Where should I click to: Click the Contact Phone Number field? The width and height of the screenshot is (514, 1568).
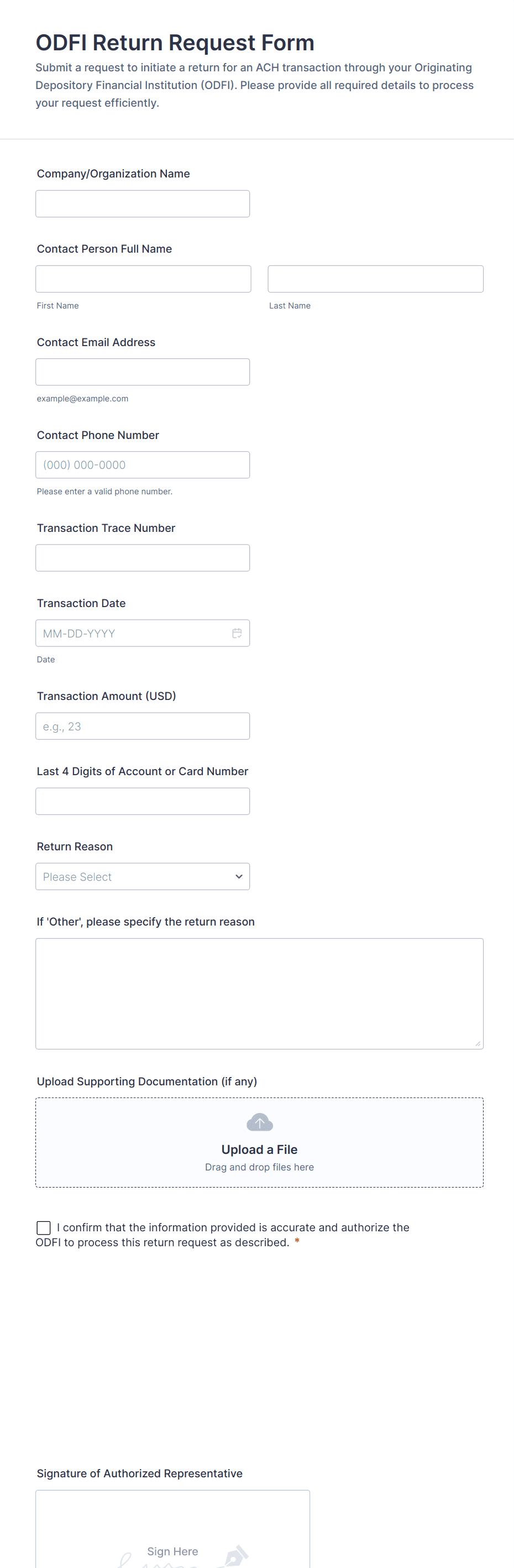click(143, 465)
